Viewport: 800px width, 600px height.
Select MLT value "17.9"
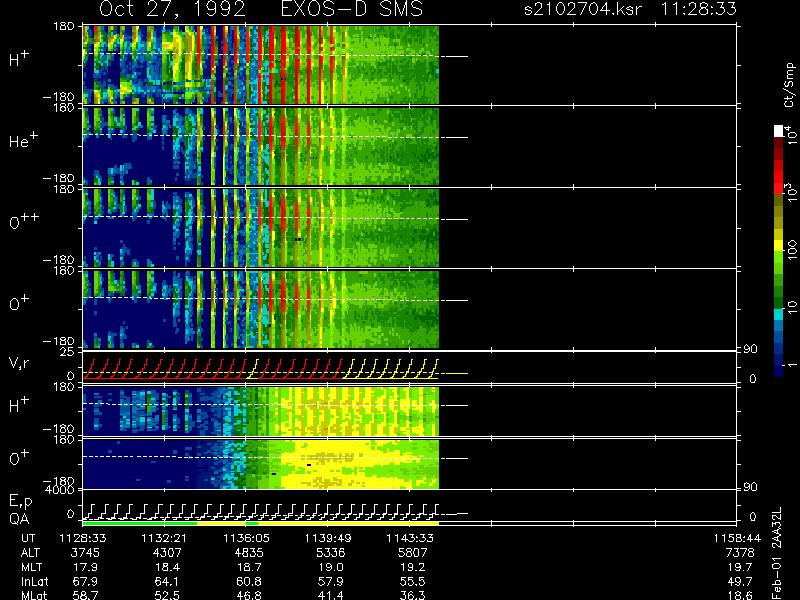[x=86, y=567]
